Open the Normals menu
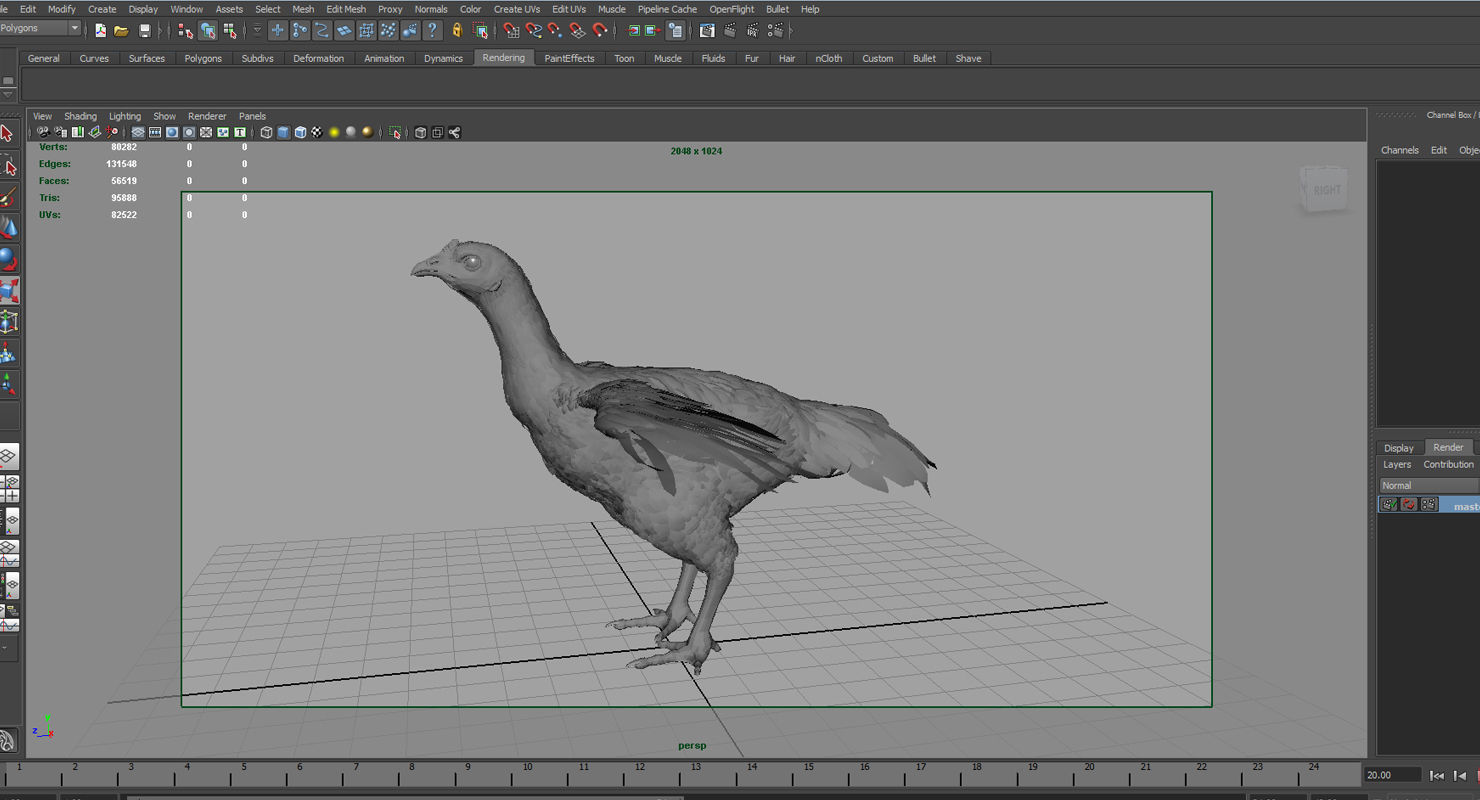Image resolution: width=1480 pixels, height=800 pixels. coord(431,9)
